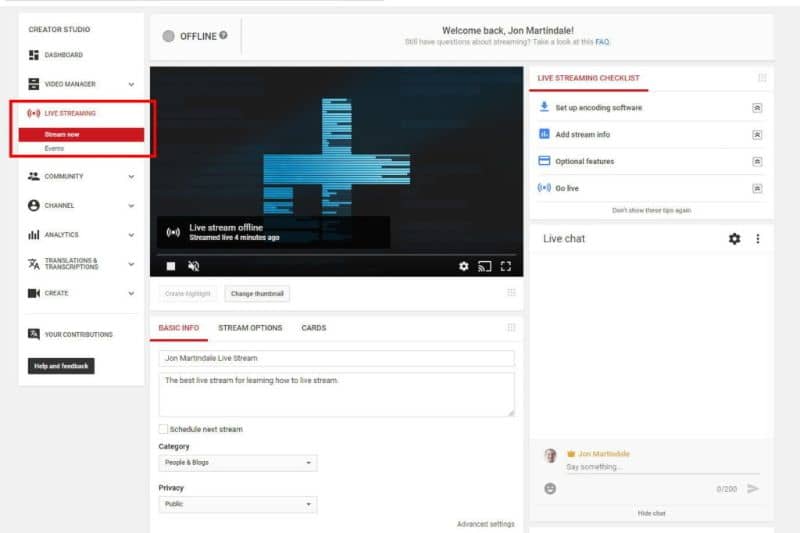The height and width of the screenshot is (533, 800).
Task: Click the cast to TV icon
Action: [x=485, y=266]
